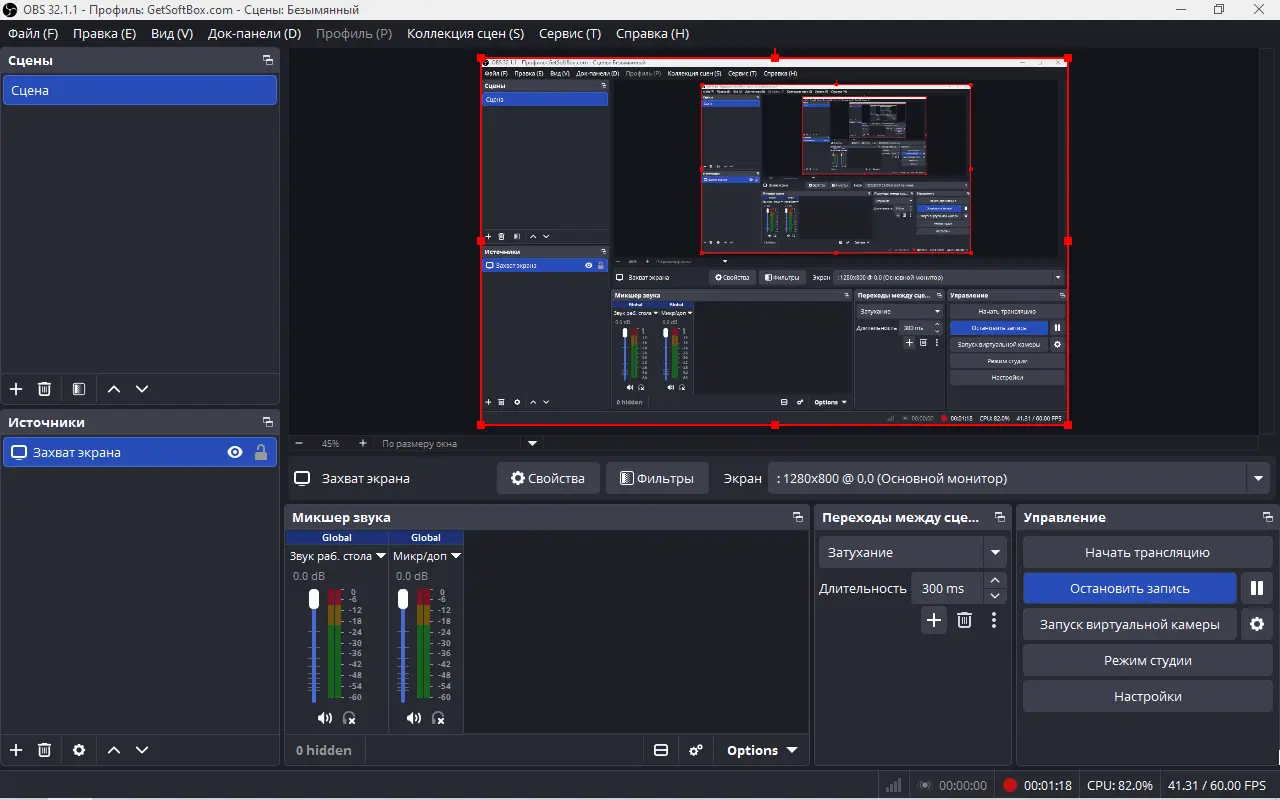
Task: Open Настройки from the controls panel
Action: click(x=1147, y=696)
